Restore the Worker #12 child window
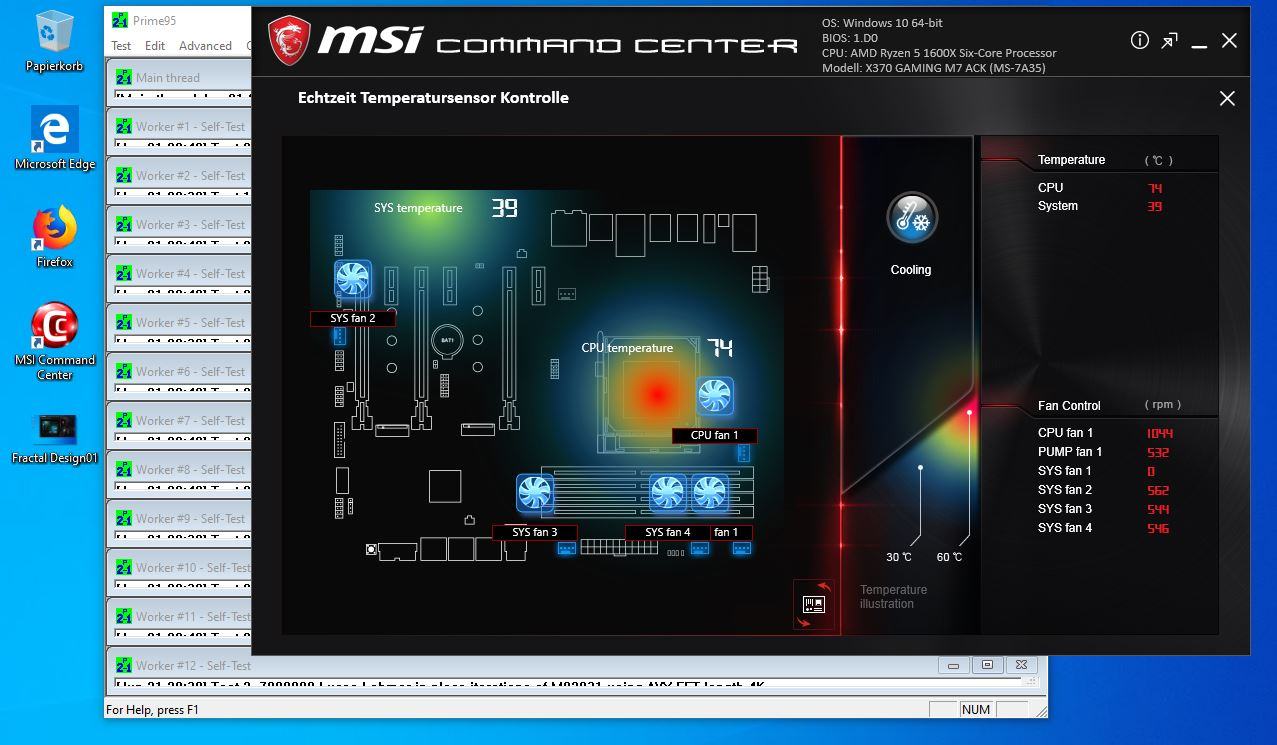 tap(987, 665)
